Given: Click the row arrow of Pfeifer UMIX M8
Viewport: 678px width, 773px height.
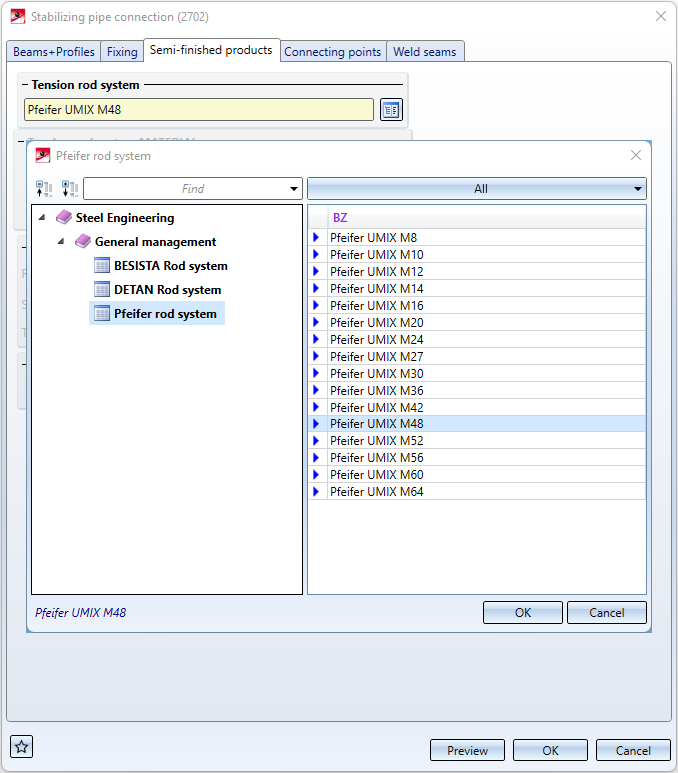Looking at the screenshot, I should (317, 237).
